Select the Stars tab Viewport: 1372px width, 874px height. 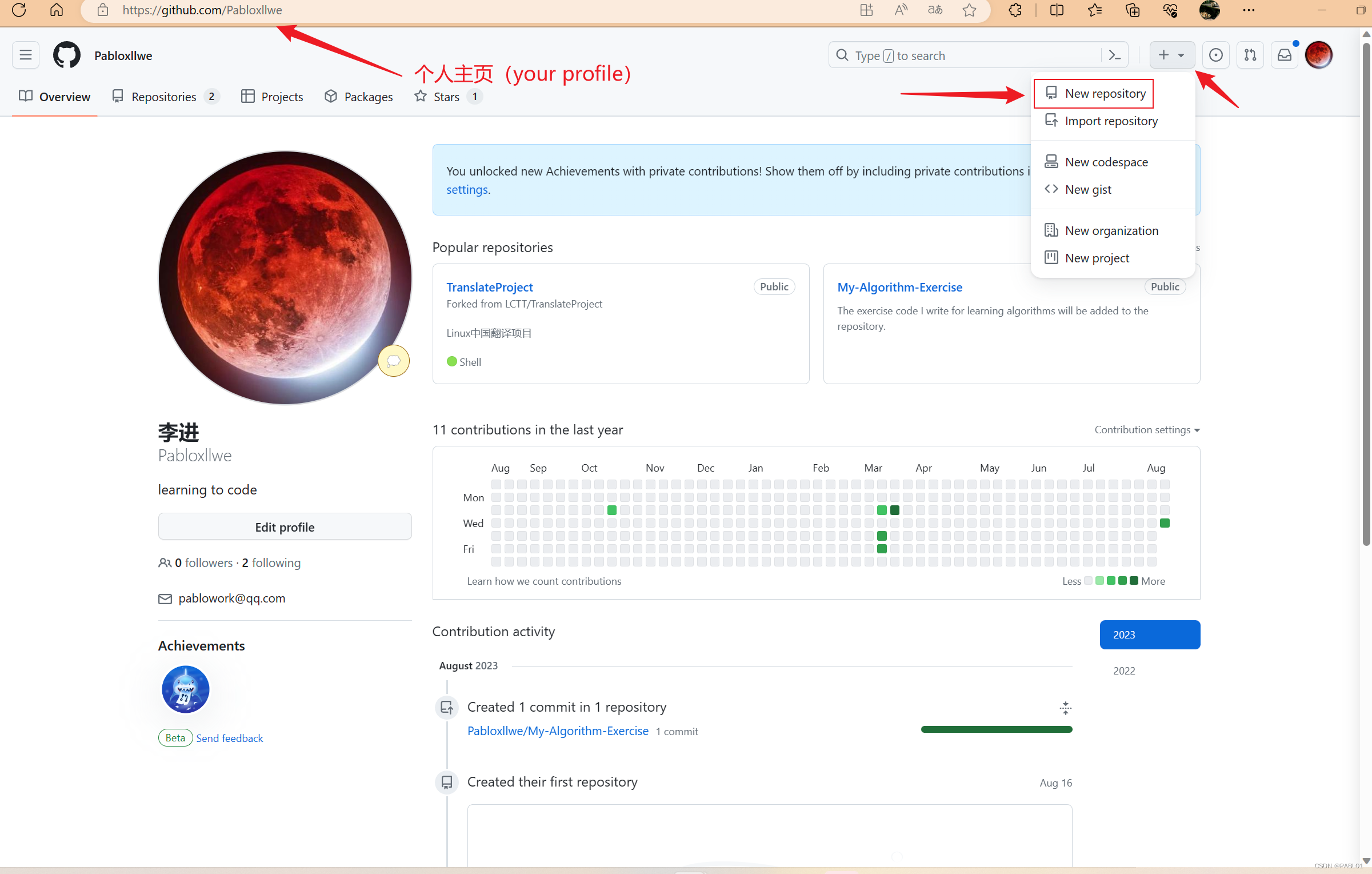click(x=448, y=96)
